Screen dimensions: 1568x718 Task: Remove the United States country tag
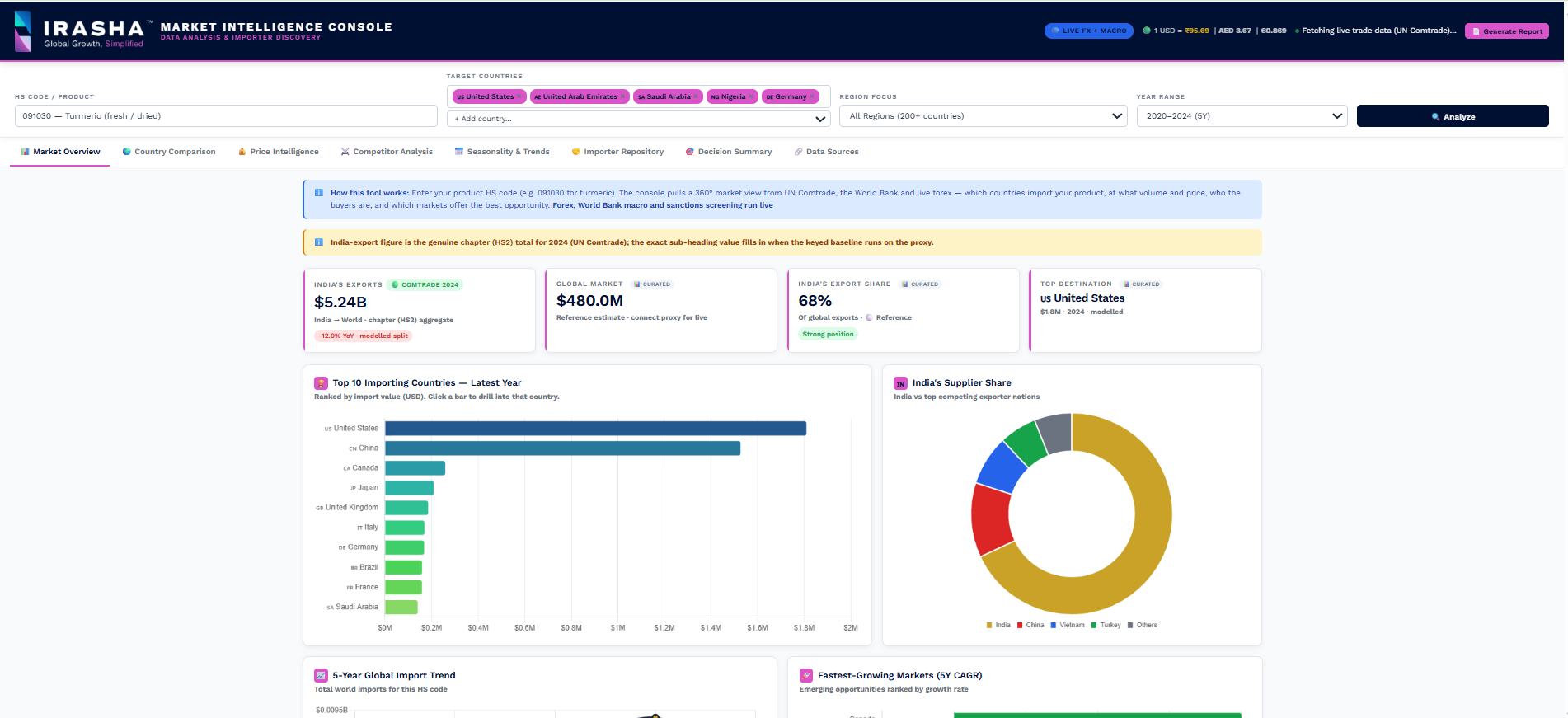point(519,96)
